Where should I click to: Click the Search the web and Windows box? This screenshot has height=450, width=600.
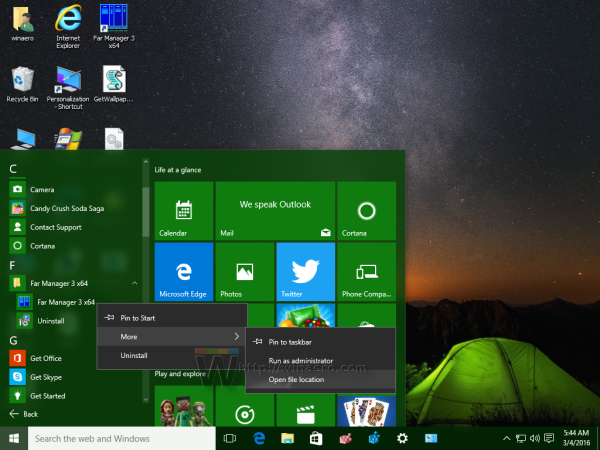click(122, 439)
